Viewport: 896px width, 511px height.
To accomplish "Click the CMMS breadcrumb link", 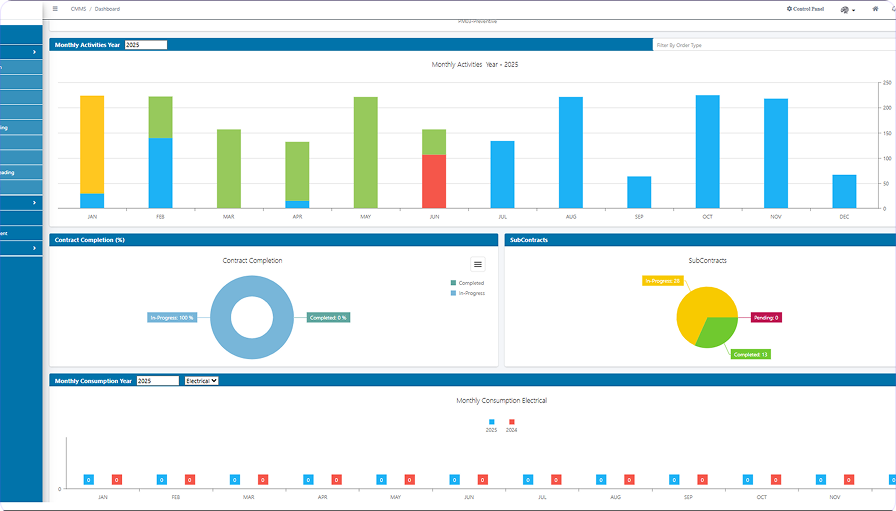I will click(78, 8).
